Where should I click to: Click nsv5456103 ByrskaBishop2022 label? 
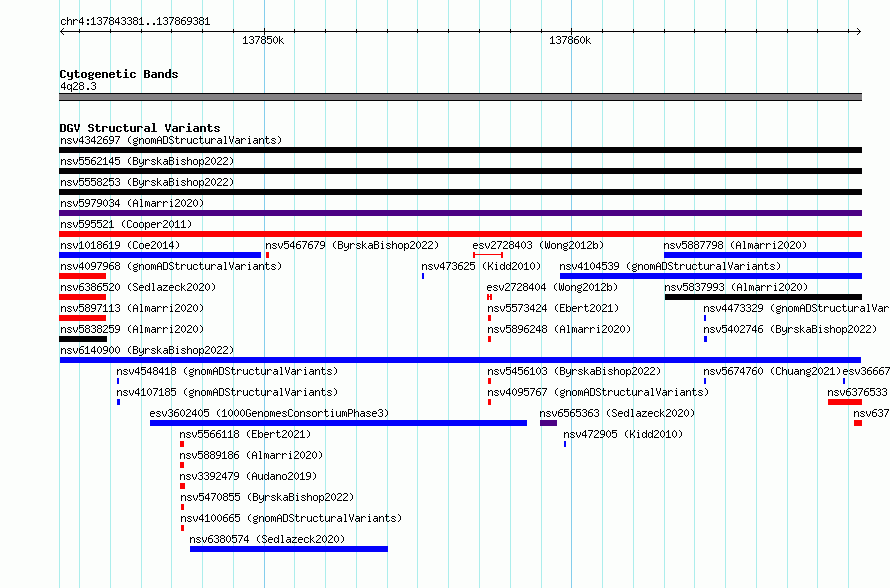coord(574,371)
